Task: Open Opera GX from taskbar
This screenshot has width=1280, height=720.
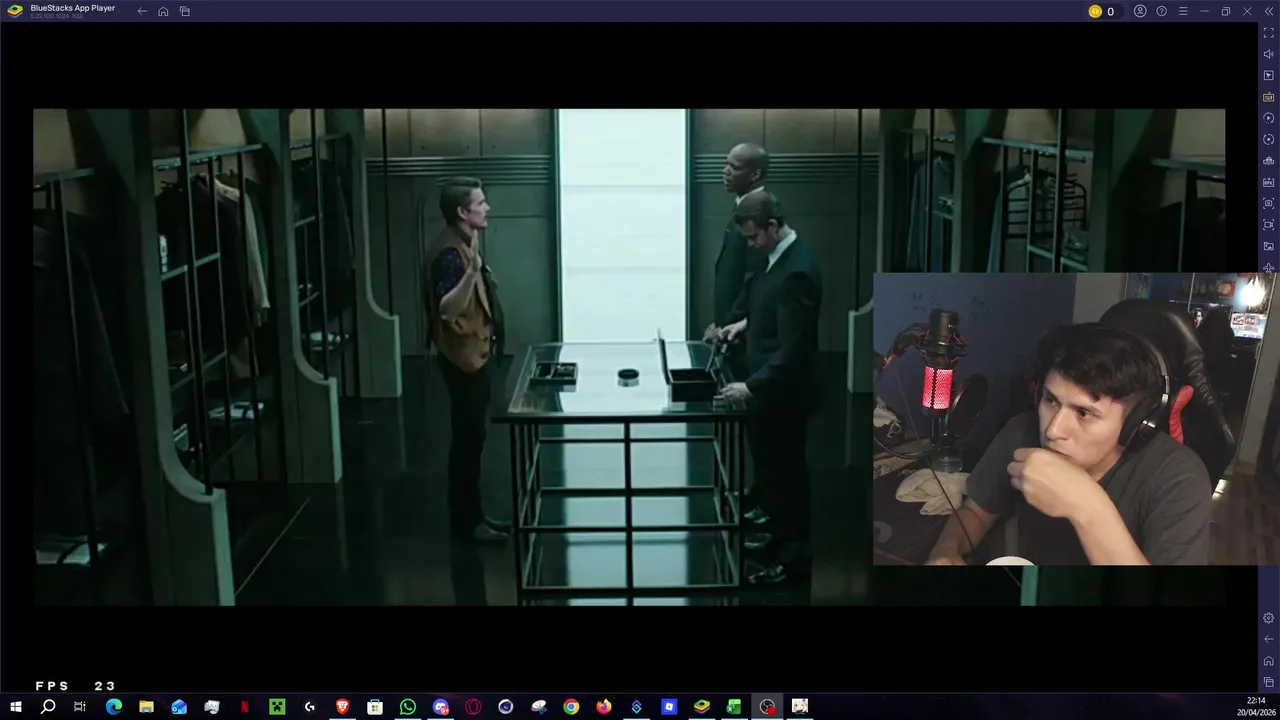Action: tap(473, 707)
